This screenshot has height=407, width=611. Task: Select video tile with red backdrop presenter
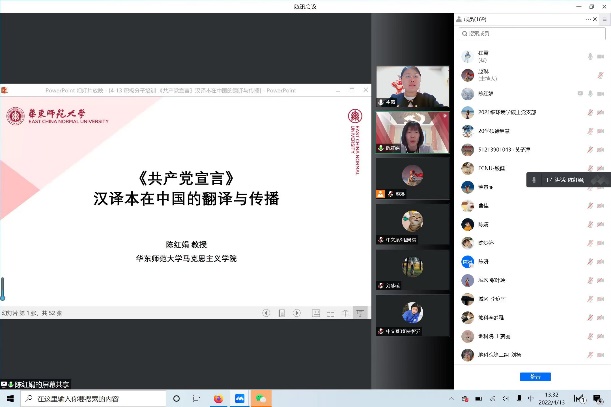413,133
